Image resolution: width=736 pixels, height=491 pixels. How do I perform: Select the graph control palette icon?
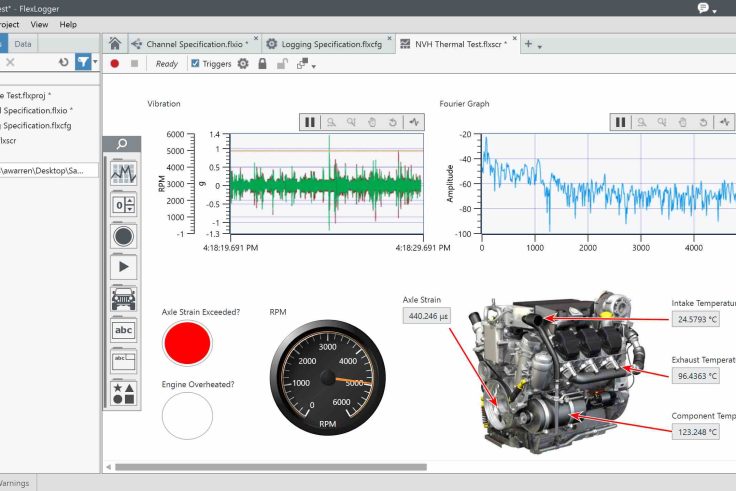click(123, 173)
